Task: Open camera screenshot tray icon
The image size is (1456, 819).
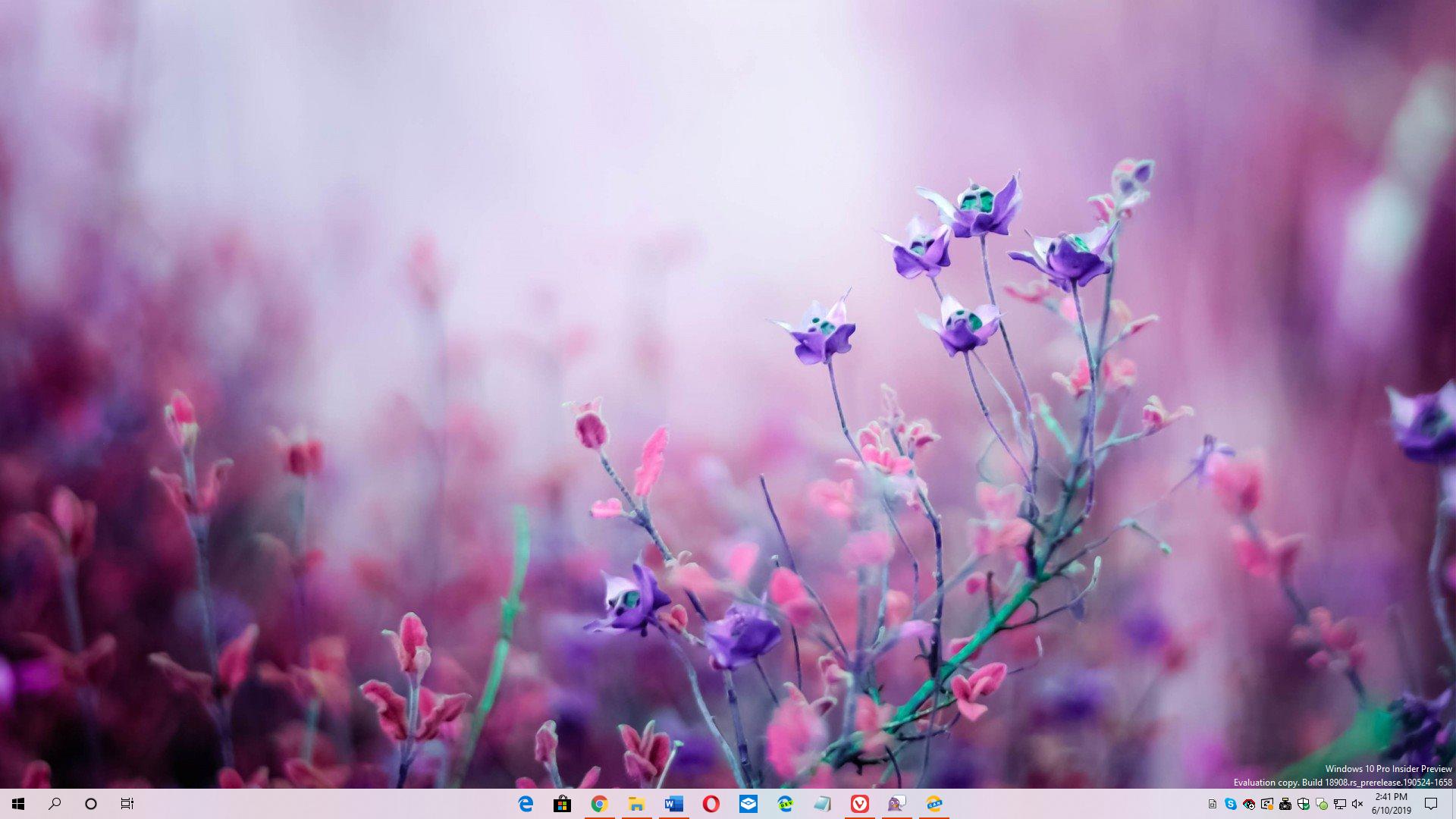Action: 1285,804
